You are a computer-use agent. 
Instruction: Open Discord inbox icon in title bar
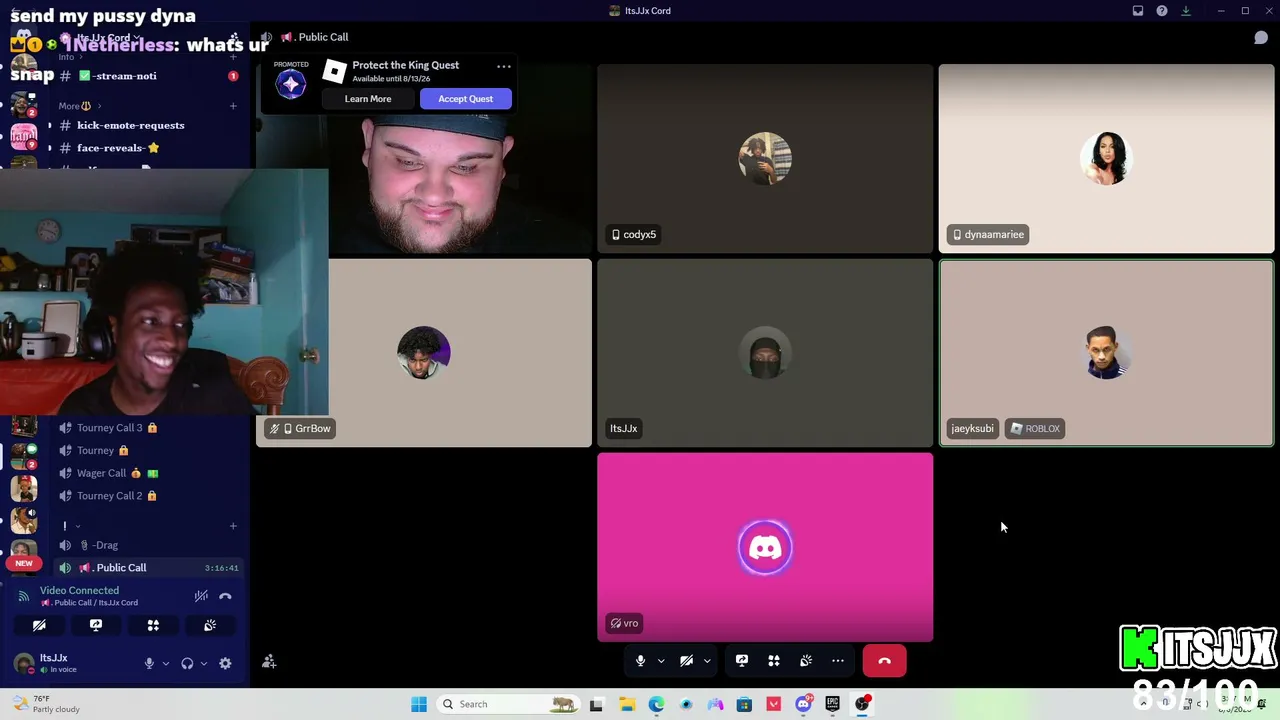point(1138,11)
